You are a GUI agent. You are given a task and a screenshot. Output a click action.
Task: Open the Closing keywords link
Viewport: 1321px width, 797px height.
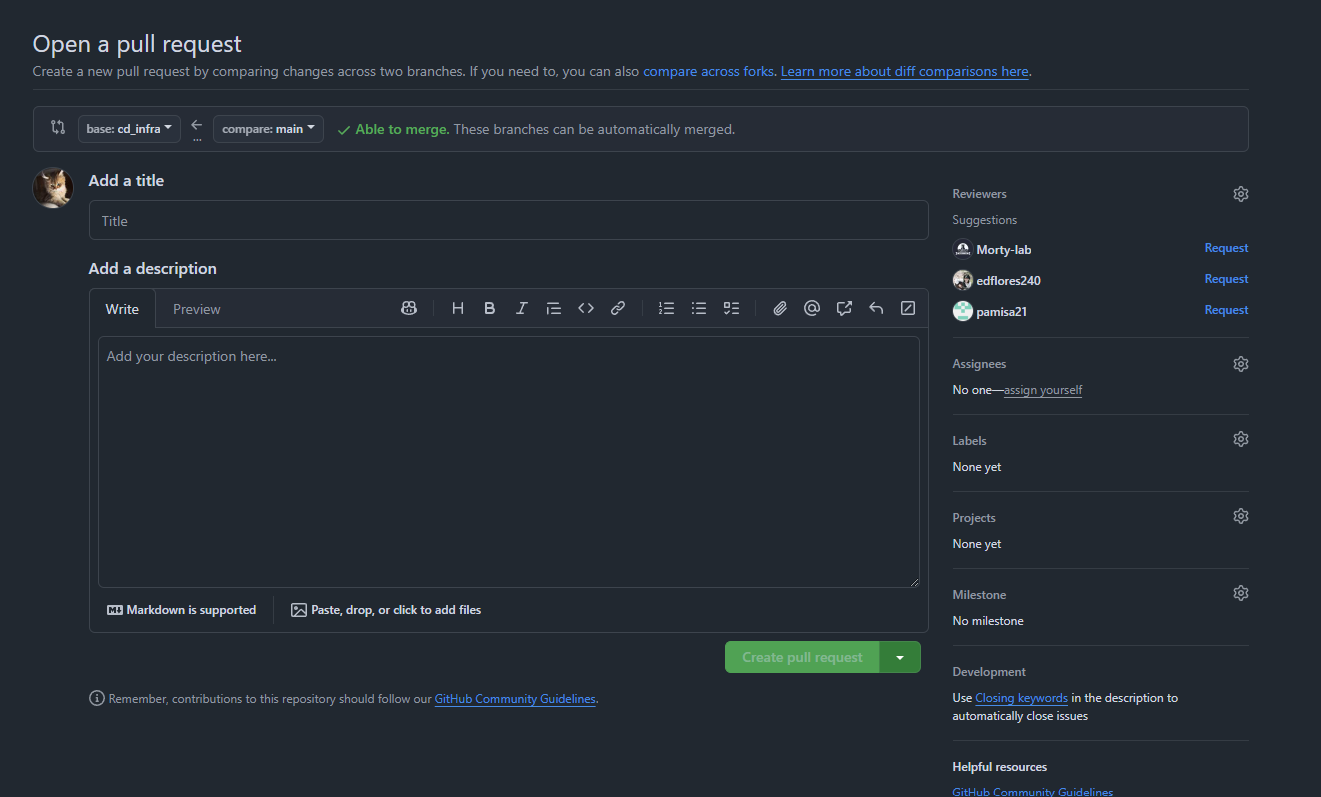tap(1021, 698)
